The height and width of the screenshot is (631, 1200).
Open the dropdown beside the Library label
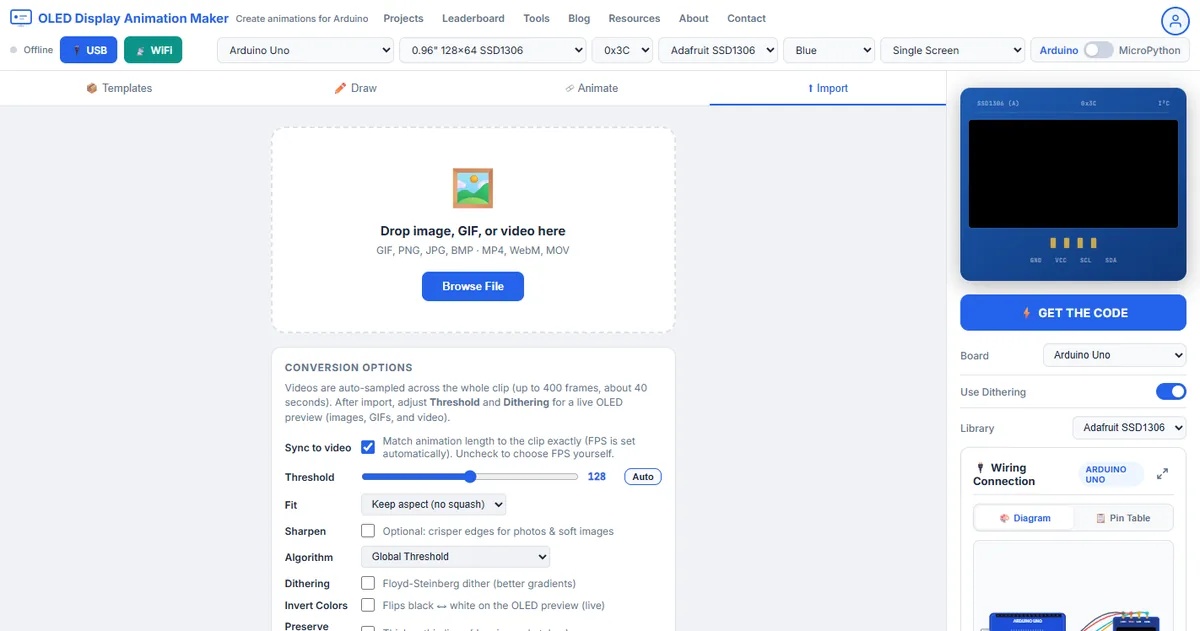(x=1129, y=427)
